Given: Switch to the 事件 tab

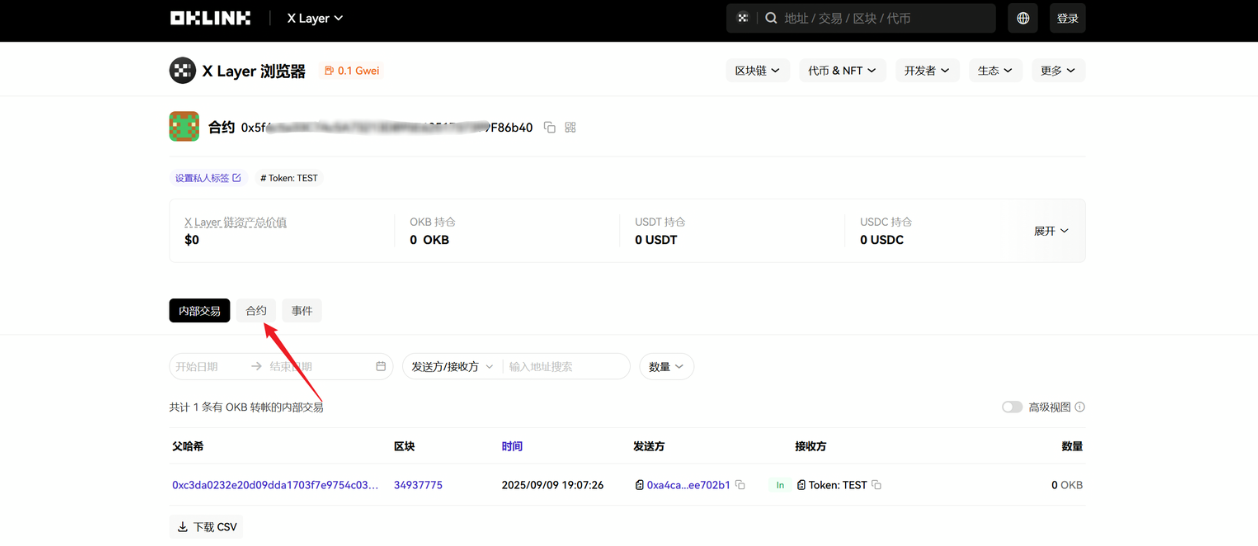Looking at the screenshot, I should coord(302,311).
